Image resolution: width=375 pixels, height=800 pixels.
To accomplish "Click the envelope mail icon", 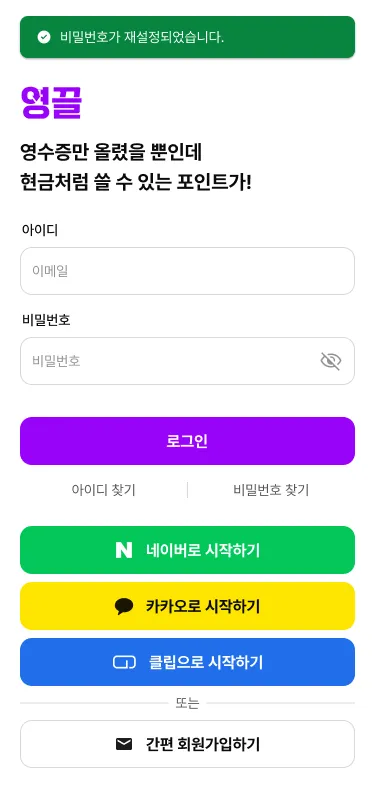I will pyautogui.click(x=124, y=744).
